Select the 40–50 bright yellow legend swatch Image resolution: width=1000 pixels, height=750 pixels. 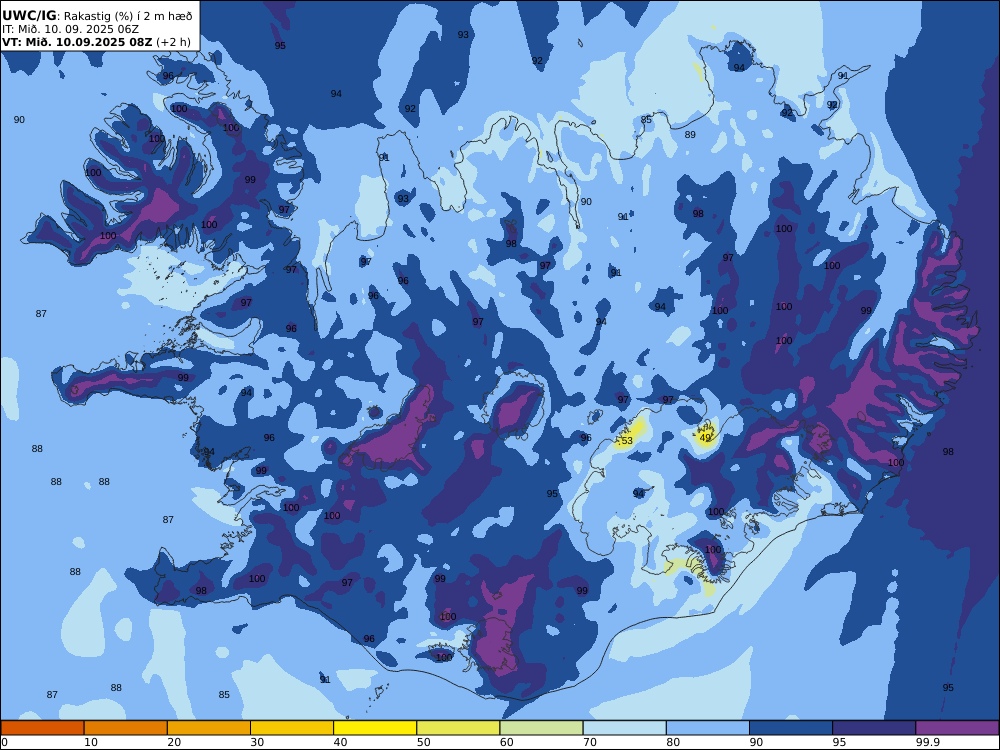pos(375,728)
